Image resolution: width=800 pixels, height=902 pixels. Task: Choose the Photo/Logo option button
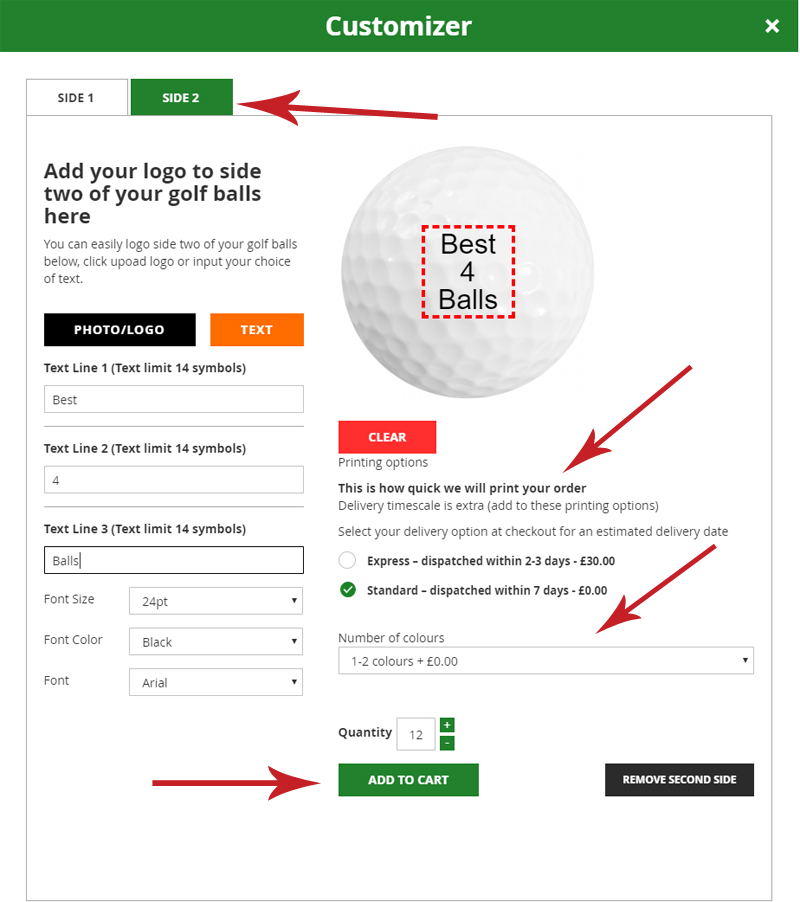(x=119, y=330)
